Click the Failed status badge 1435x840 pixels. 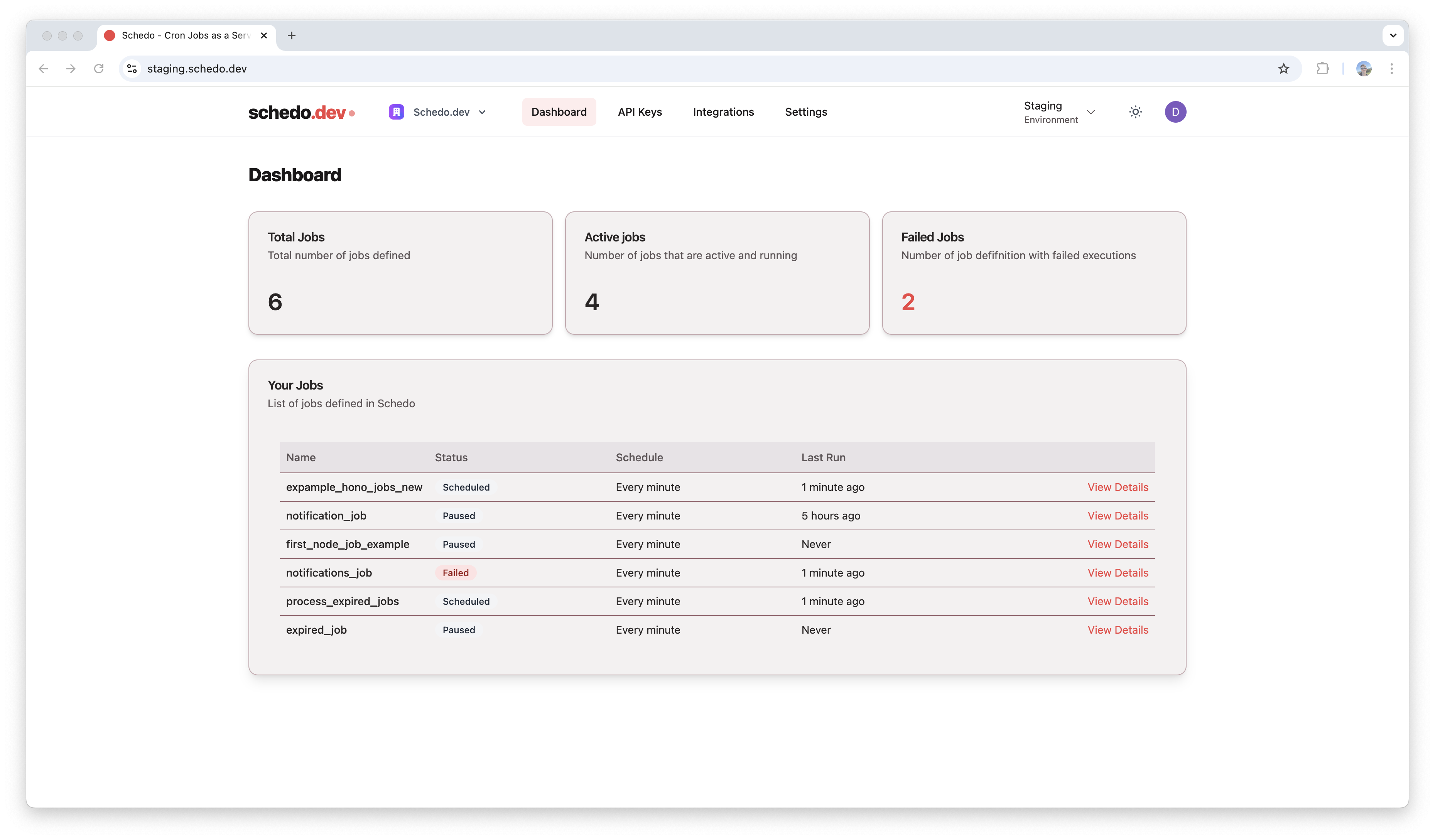tap(456, 573)
